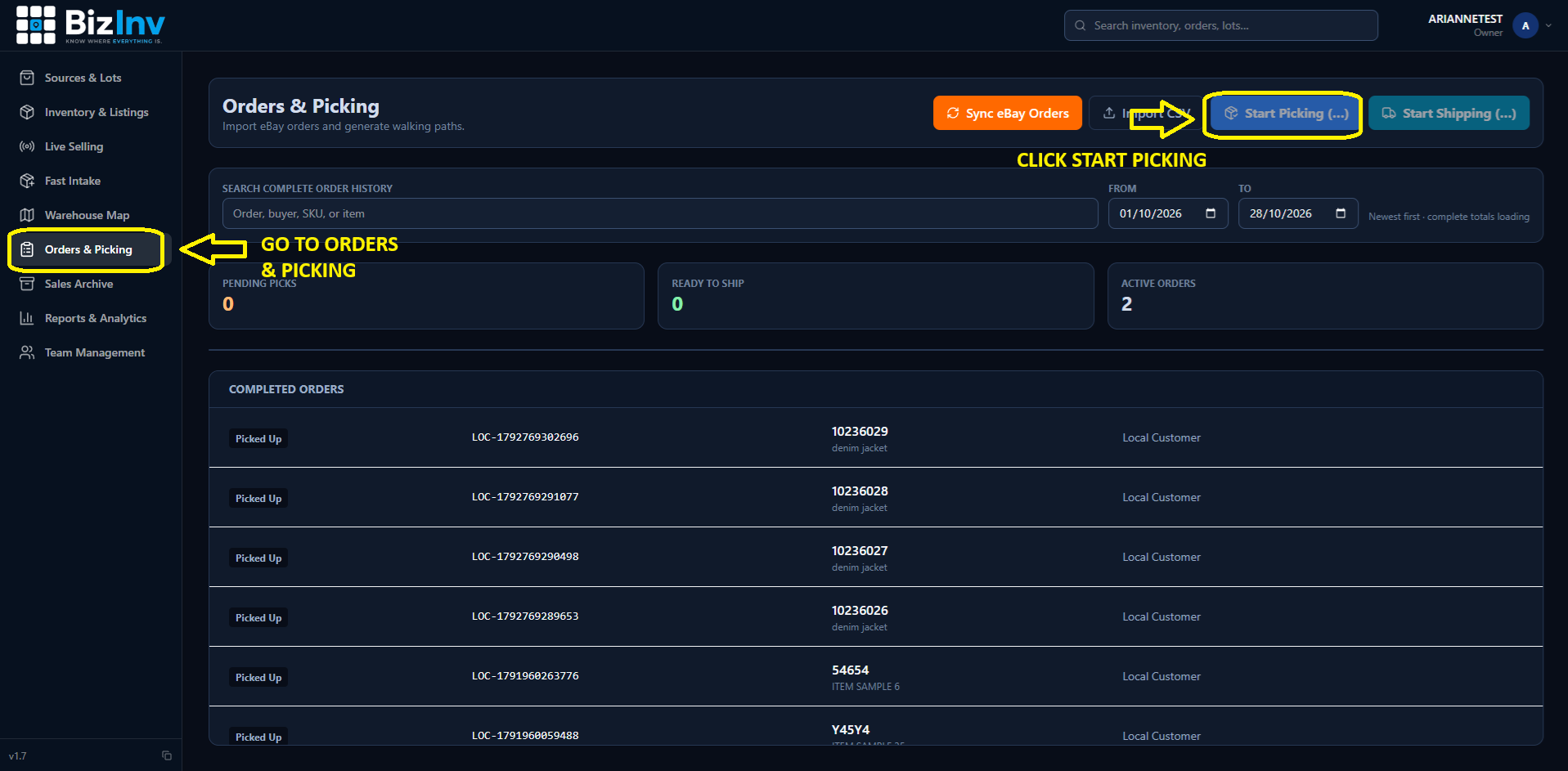This screenshot has width=1568, height=771.
Task: Click the order history search field
Action: pyautogui.click(x=660, y=213)
